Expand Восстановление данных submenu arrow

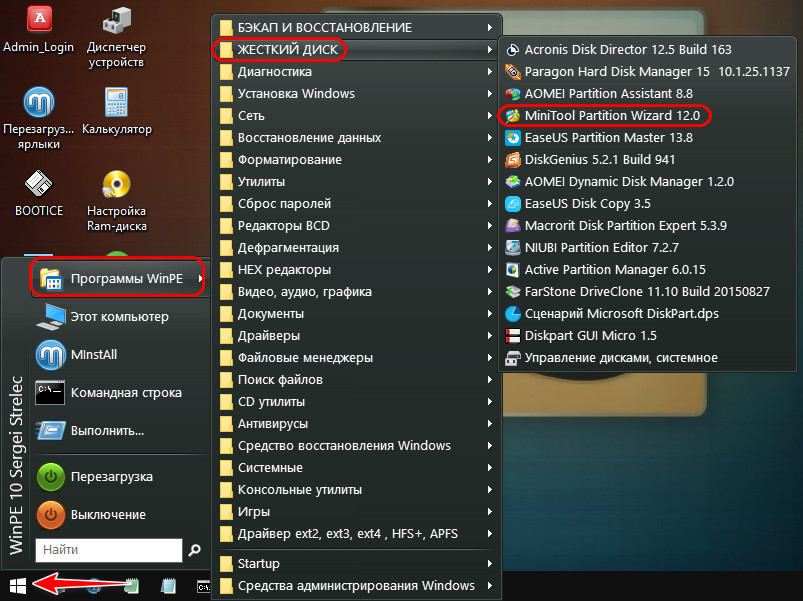490,138
